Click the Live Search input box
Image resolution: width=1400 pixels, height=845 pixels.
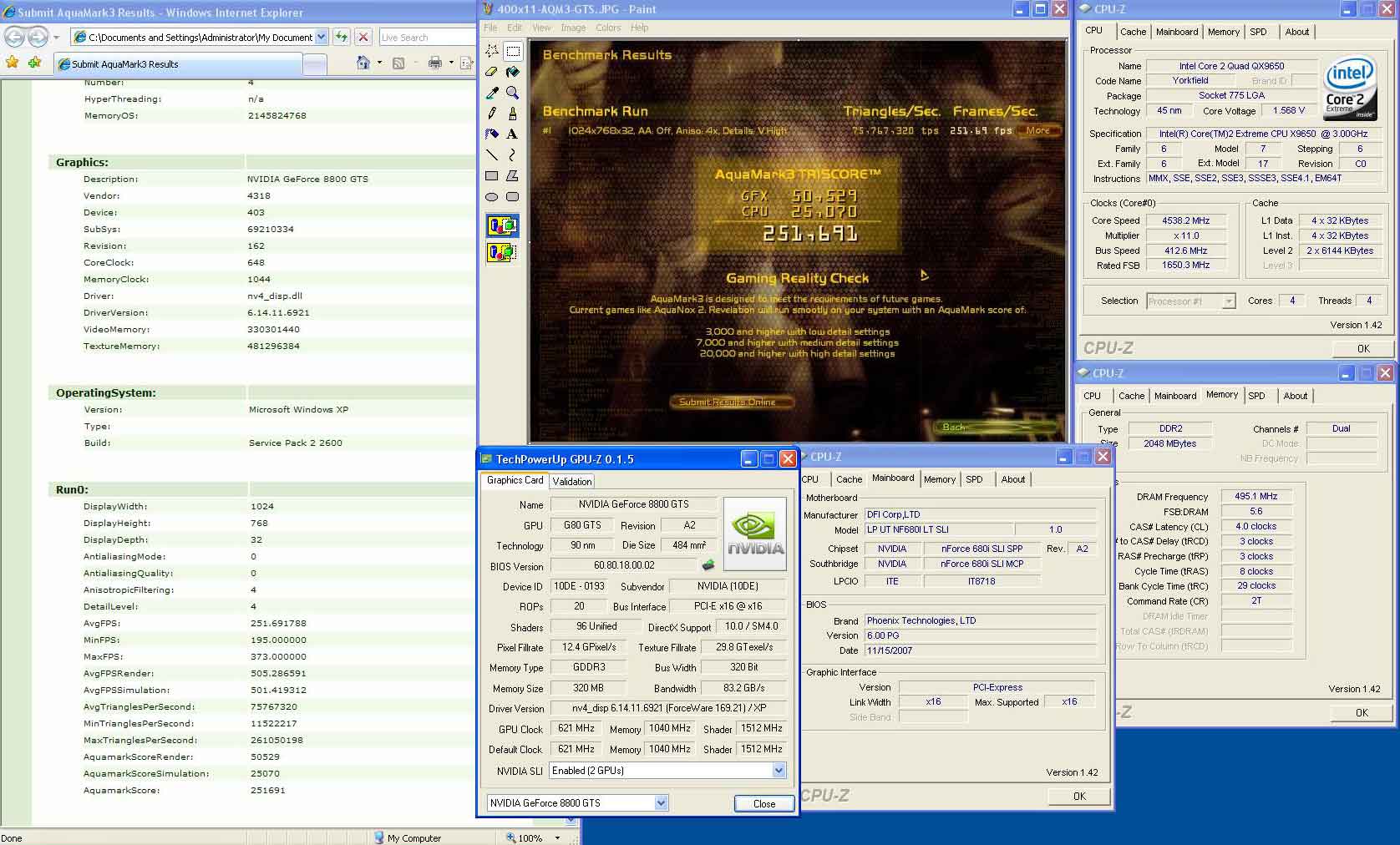427,37
